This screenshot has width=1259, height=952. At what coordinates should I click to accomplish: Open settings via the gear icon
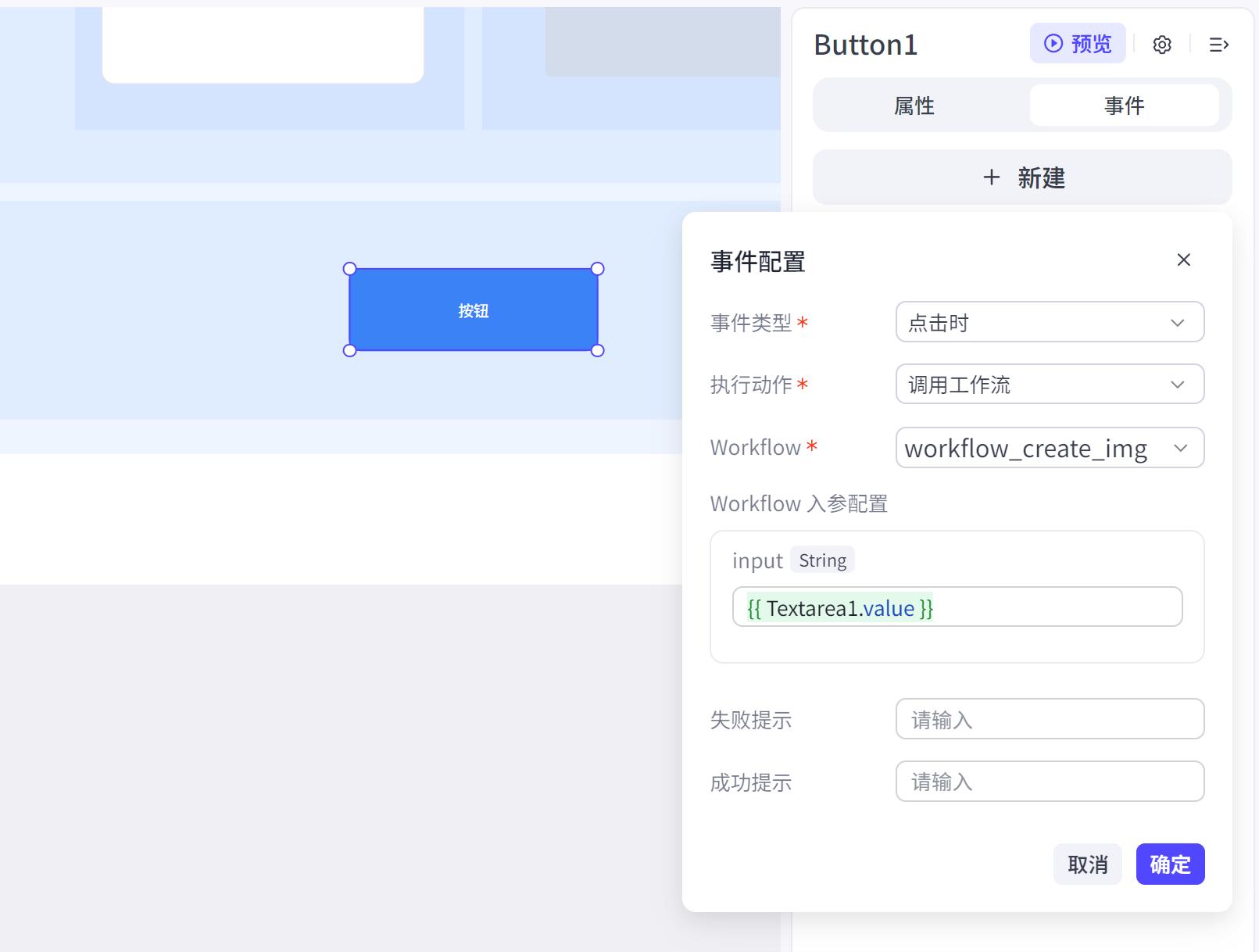(x=1161, y=45)
